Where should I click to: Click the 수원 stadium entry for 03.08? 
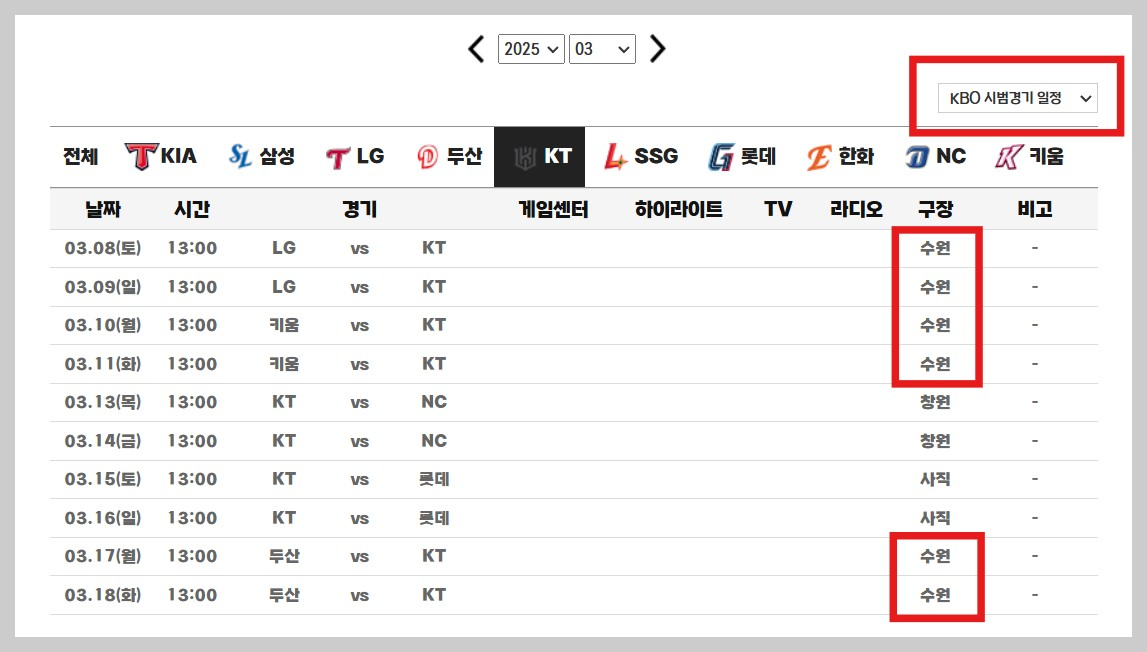click(x=935, y=248)
